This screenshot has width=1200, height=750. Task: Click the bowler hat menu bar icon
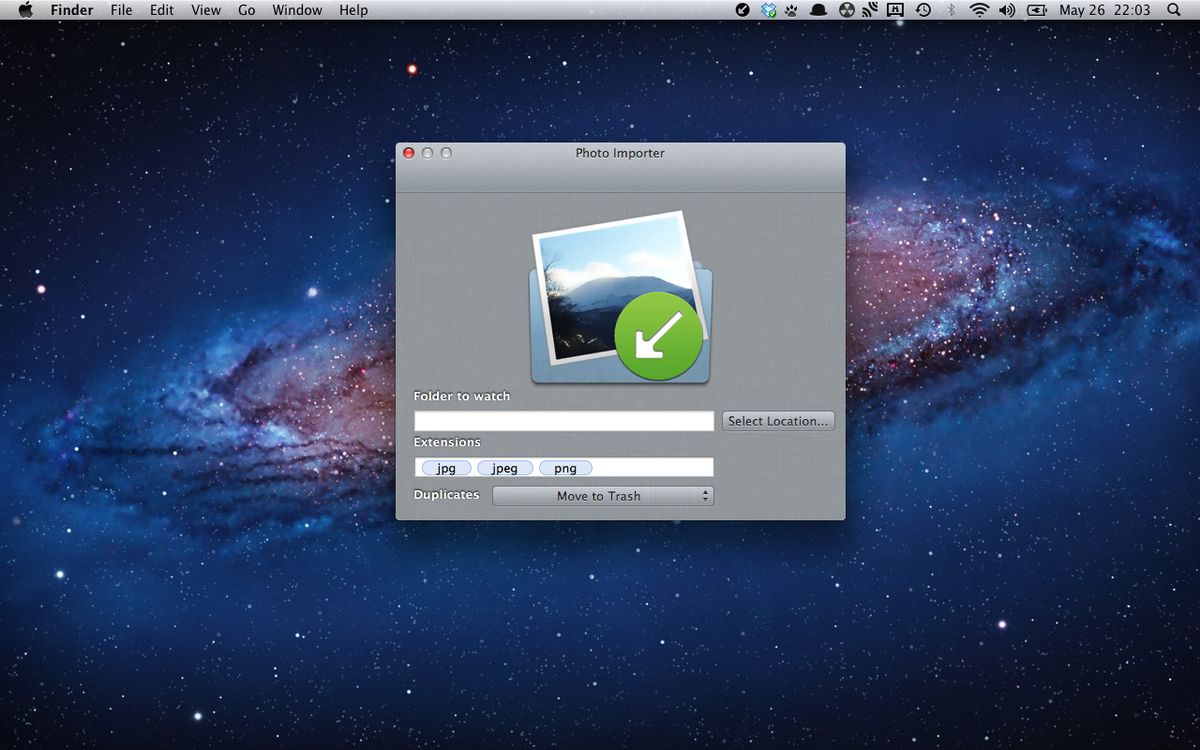818,10
